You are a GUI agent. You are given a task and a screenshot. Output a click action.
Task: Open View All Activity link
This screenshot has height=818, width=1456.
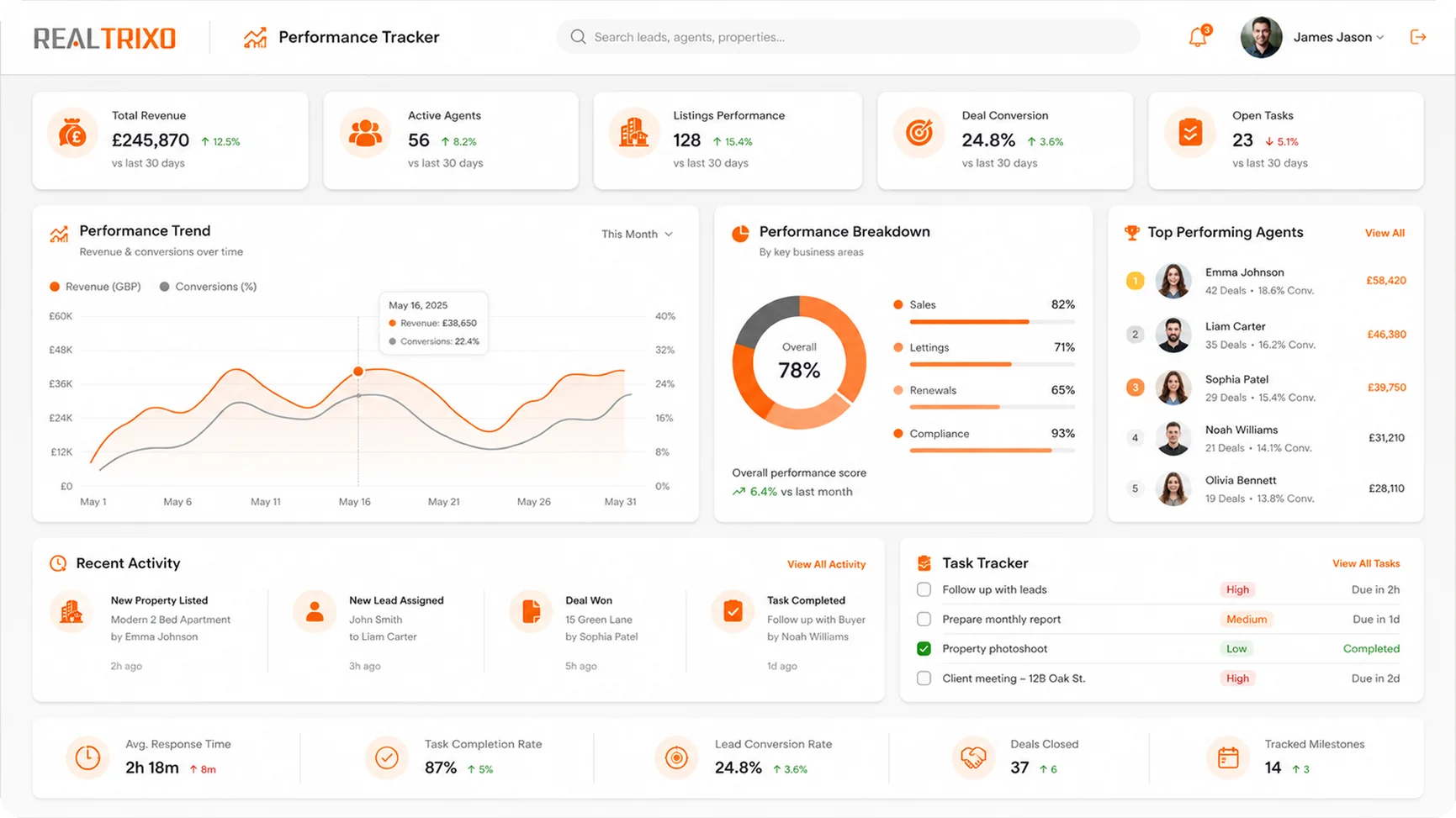(826, 564)
